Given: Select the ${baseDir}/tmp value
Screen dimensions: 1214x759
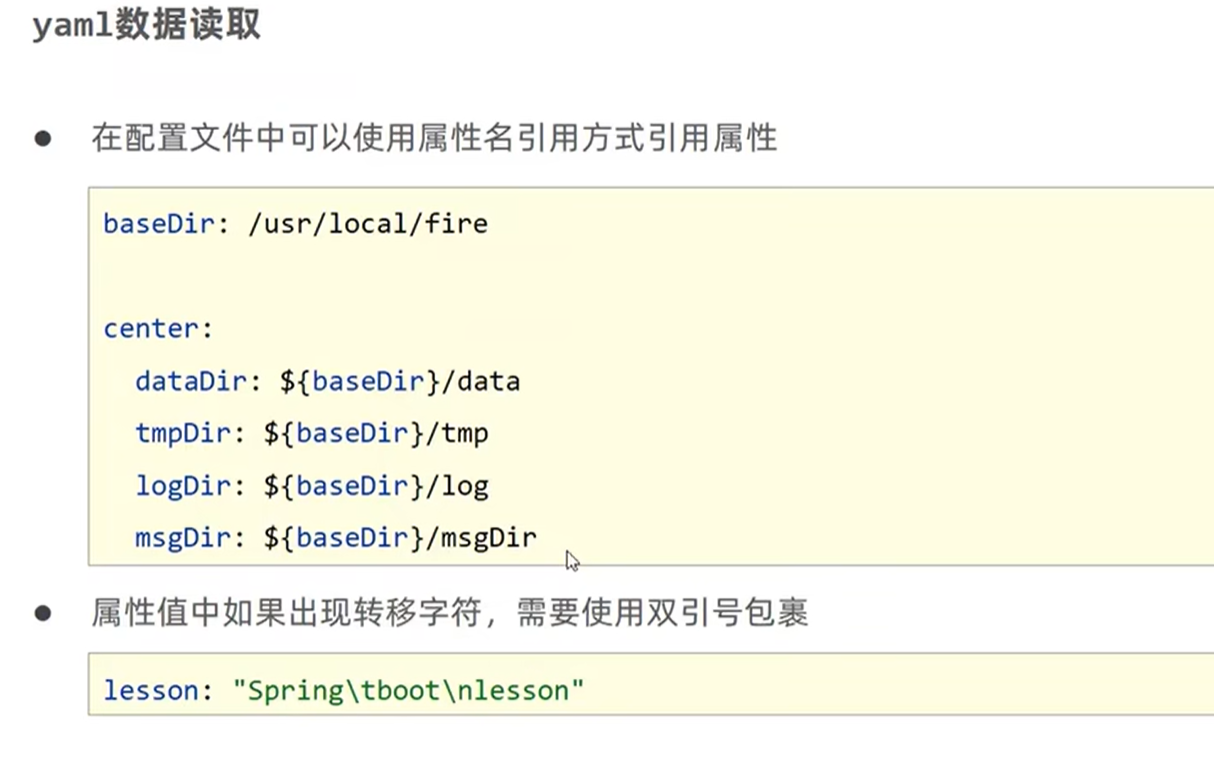Looking at the screenshot, I should coord(376,434).
